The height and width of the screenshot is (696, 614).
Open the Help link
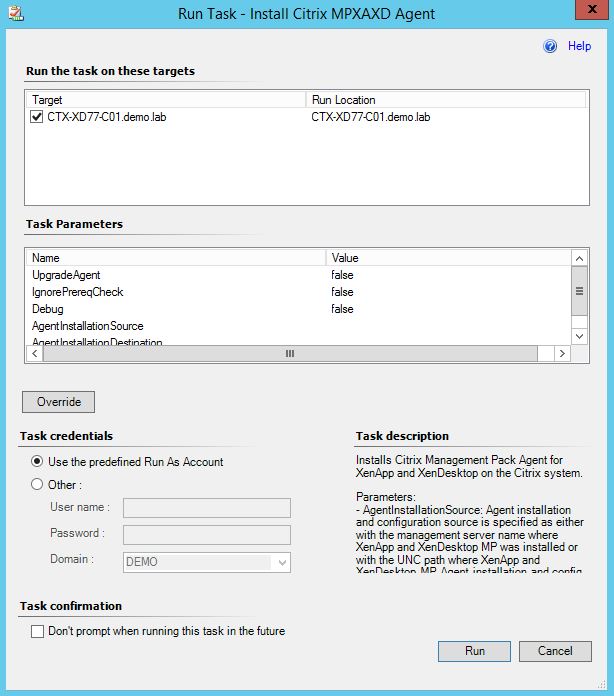579,46
